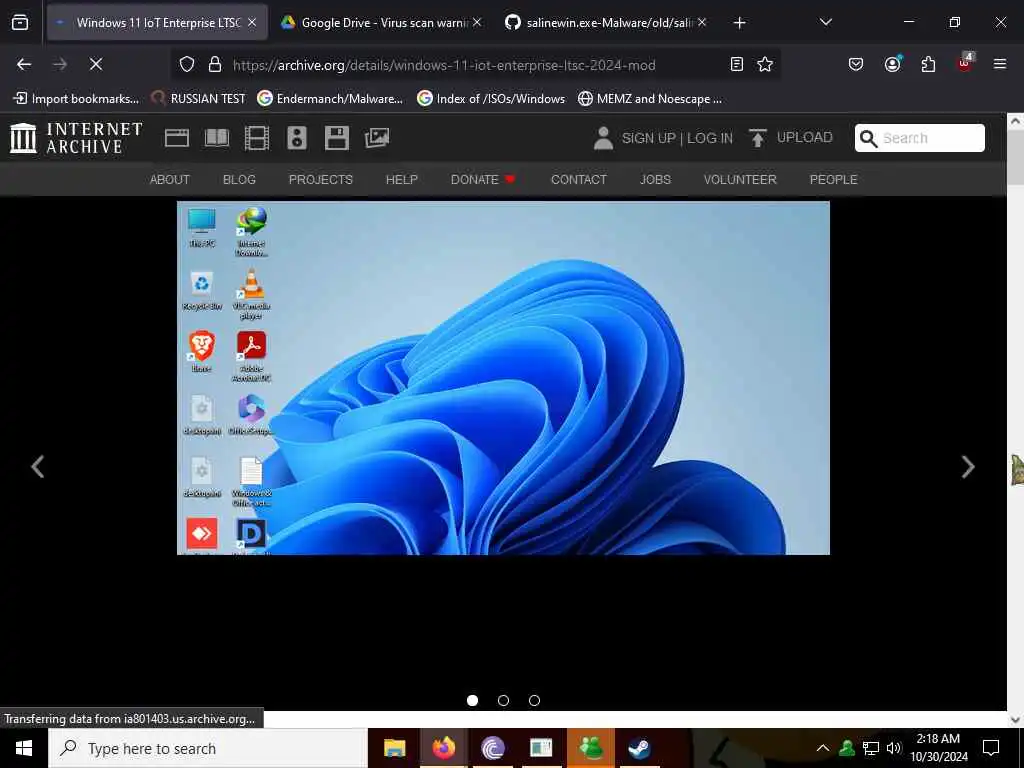Open the CONTACT menu item

click(579, 179)
